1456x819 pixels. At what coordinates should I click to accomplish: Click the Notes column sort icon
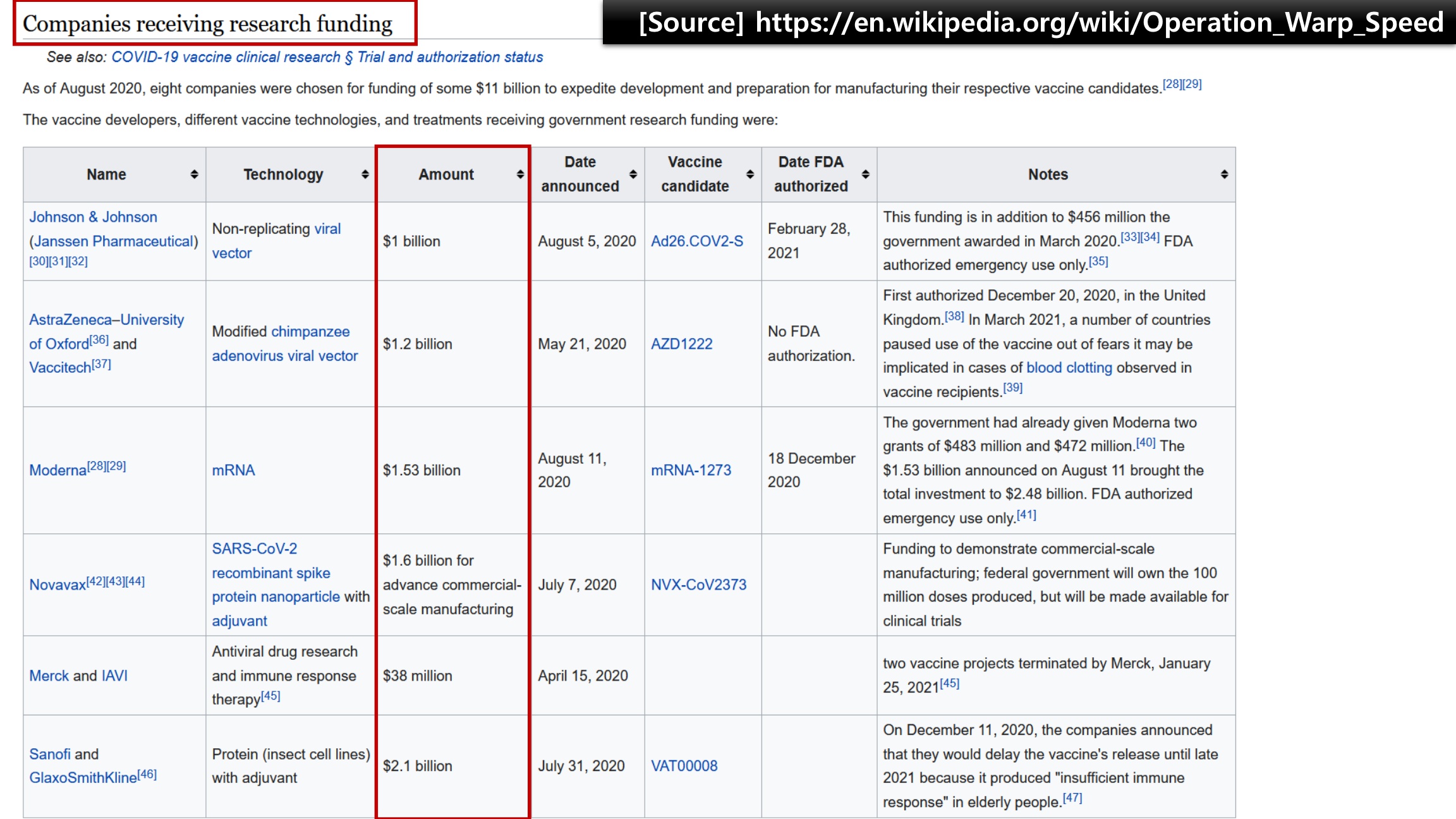point(1224,174)
